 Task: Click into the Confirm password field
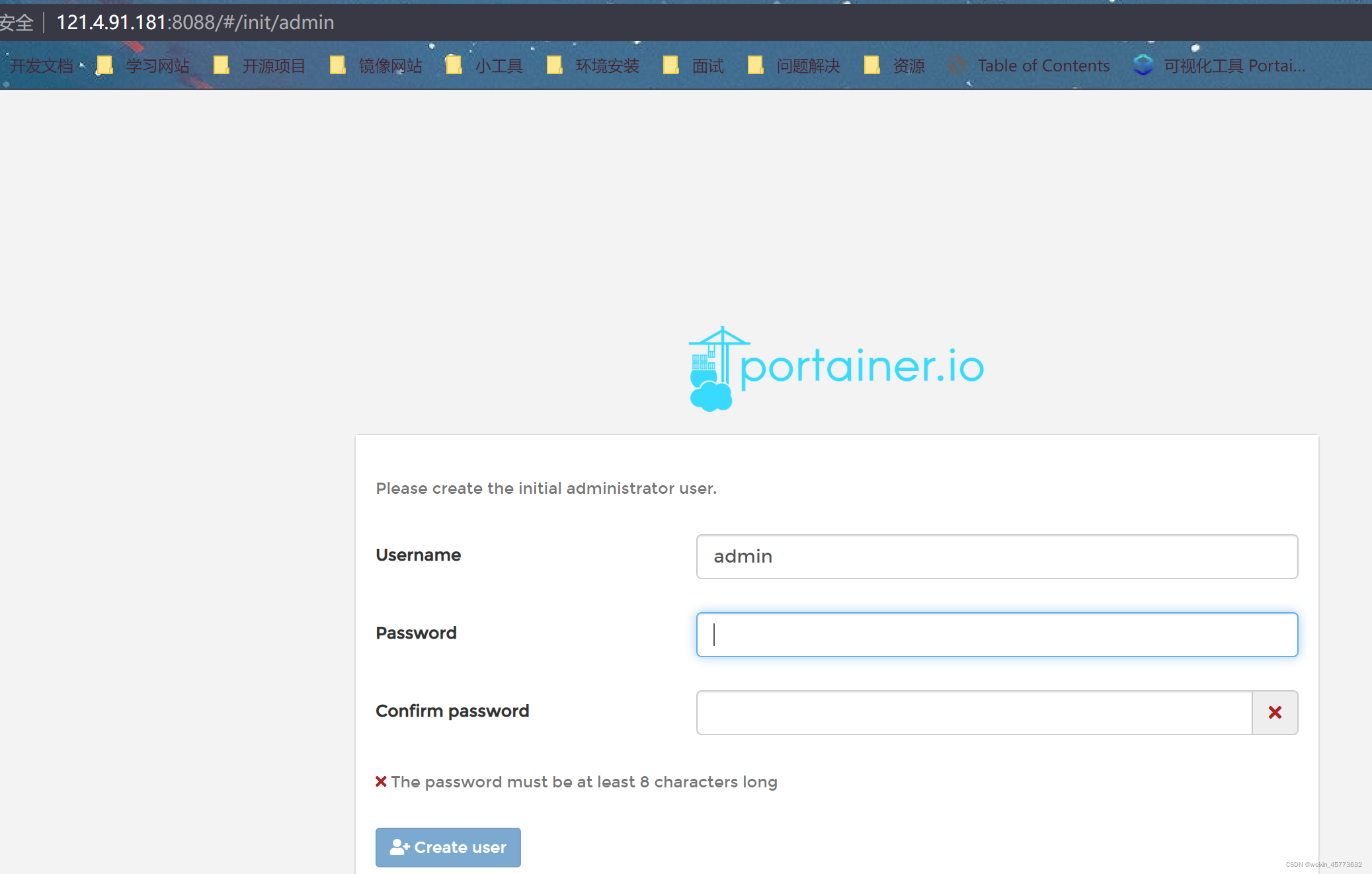tap(973, 712)
